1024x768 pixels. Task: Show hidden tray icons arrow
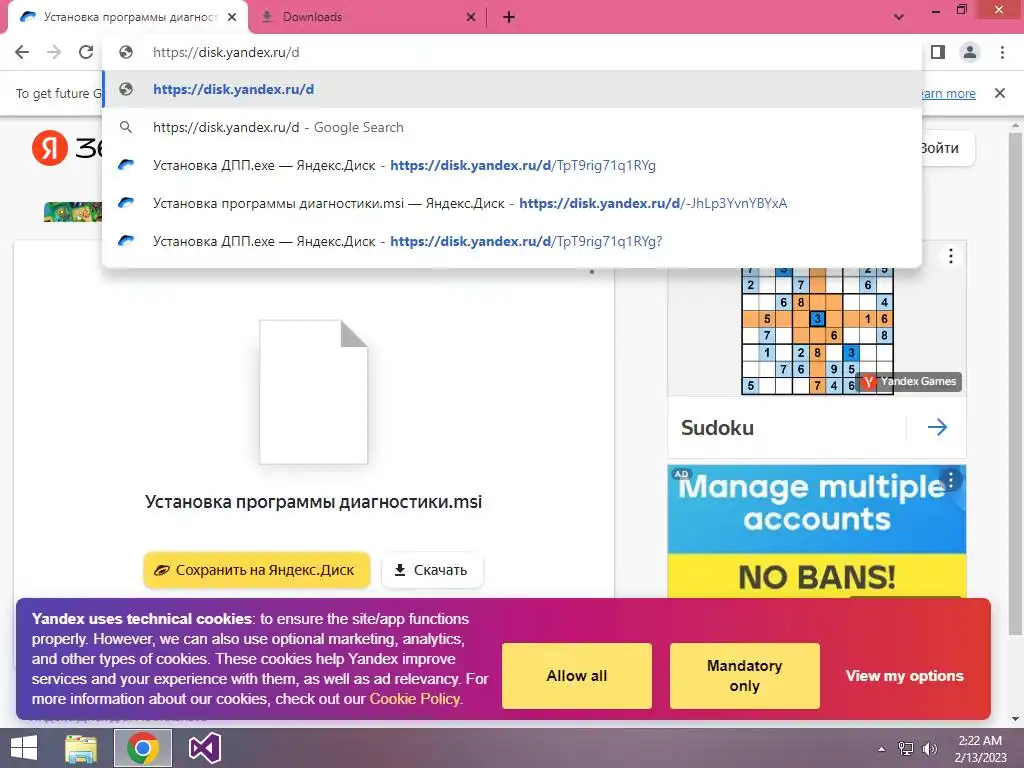tap(882, 749)
